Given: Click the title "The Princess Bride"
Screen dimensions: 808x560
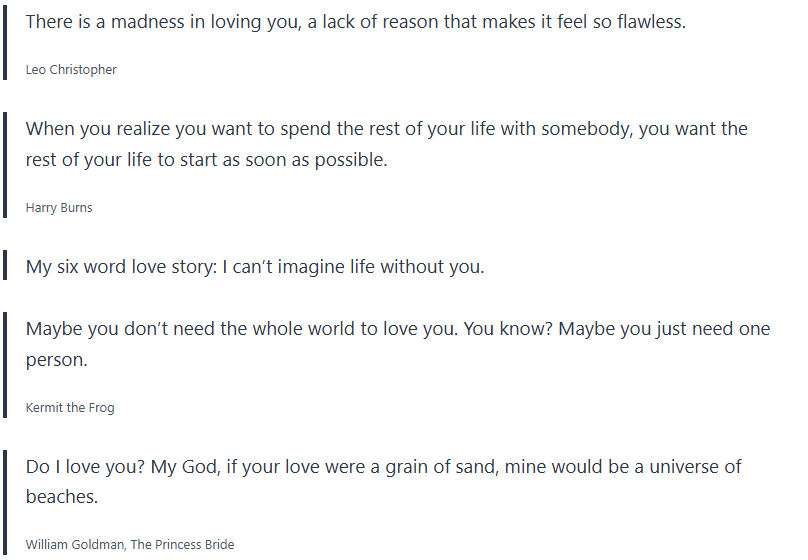Looking at the screenshot, I should click(183, 545).
